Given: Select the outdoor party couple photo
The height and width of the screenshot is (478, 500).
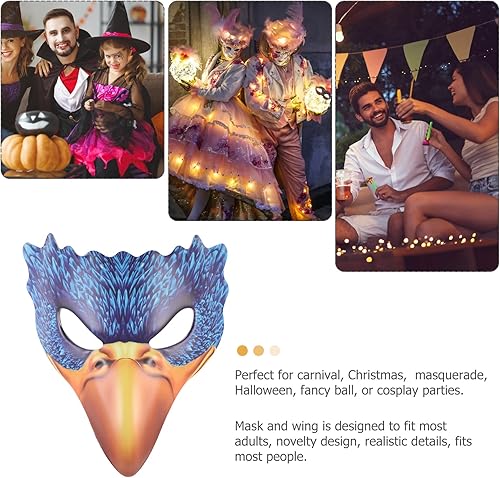Looking at the screenshot, I should pyautogui.click(x=417, y=136).
